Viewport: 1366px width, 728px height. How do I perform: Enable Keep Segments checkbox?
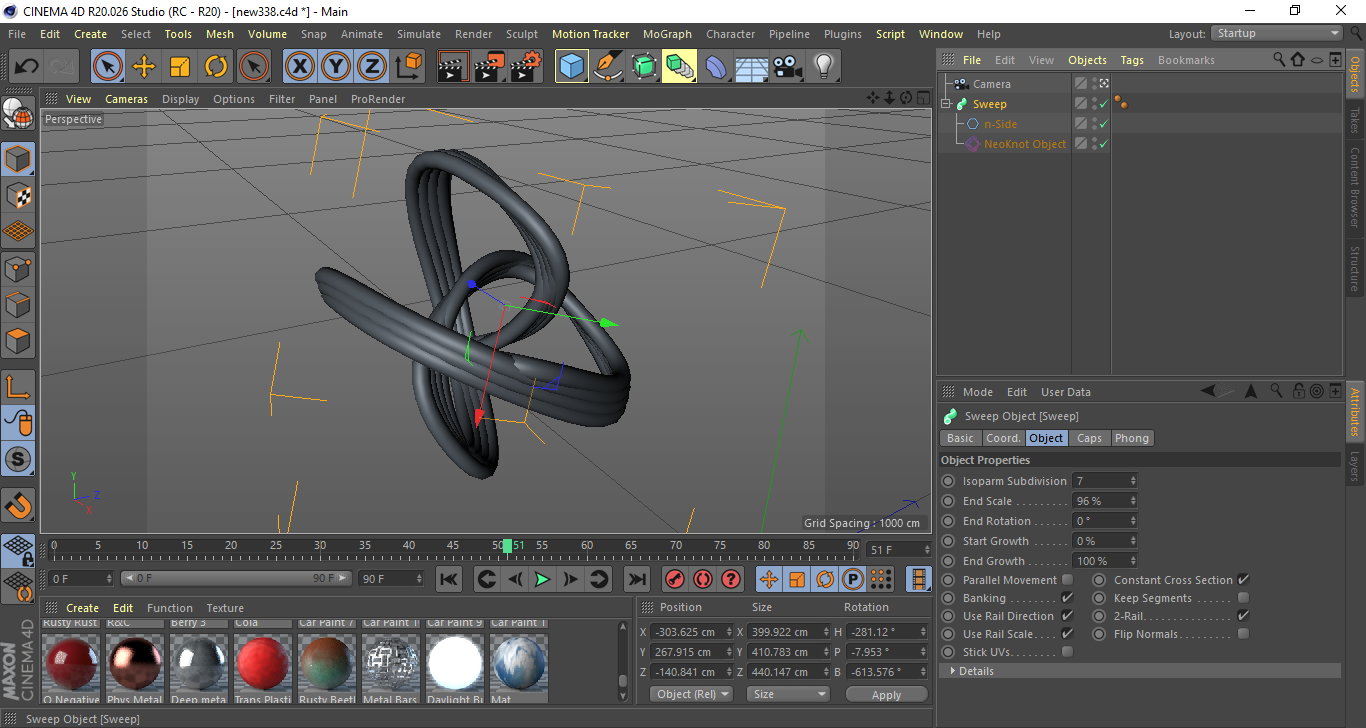point(1243,598)
